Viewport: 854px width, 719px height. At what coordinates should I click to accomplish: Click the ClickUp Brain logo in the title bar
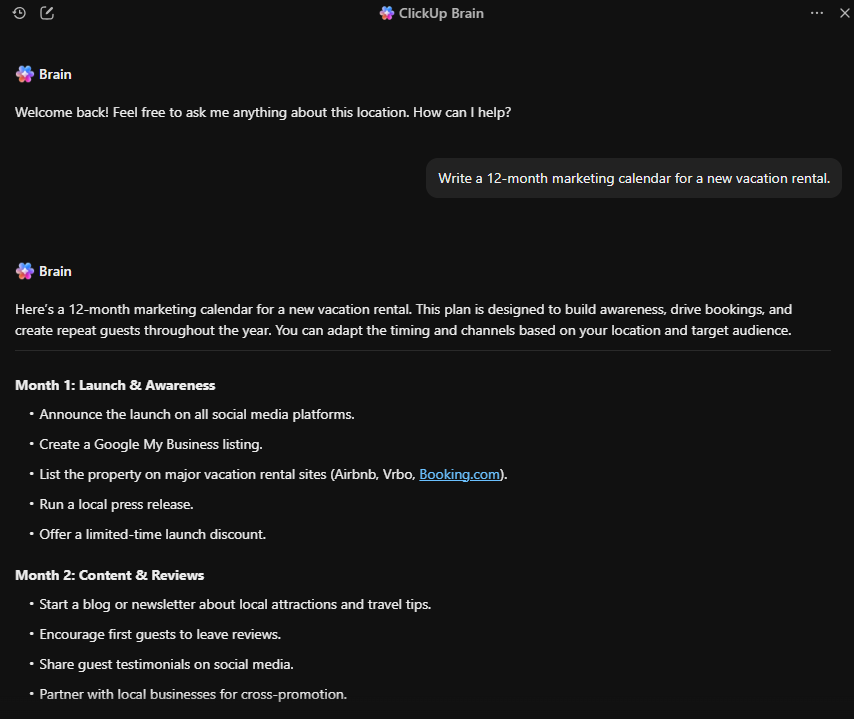[386, 13]
